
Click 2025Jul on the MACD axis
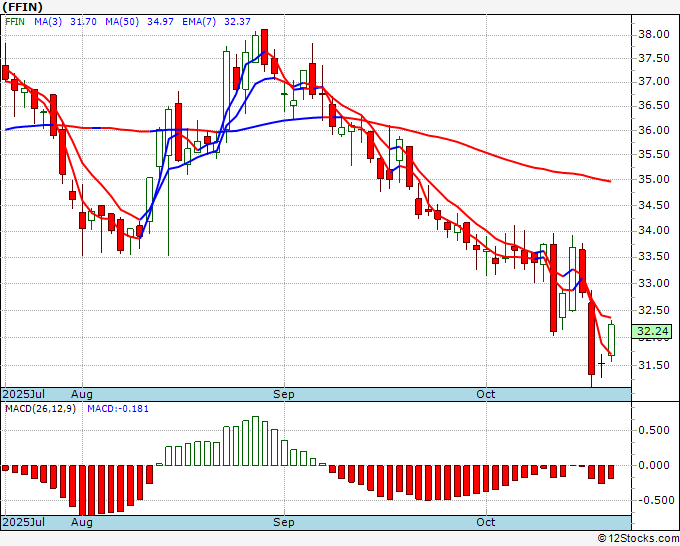pos(24,522)
